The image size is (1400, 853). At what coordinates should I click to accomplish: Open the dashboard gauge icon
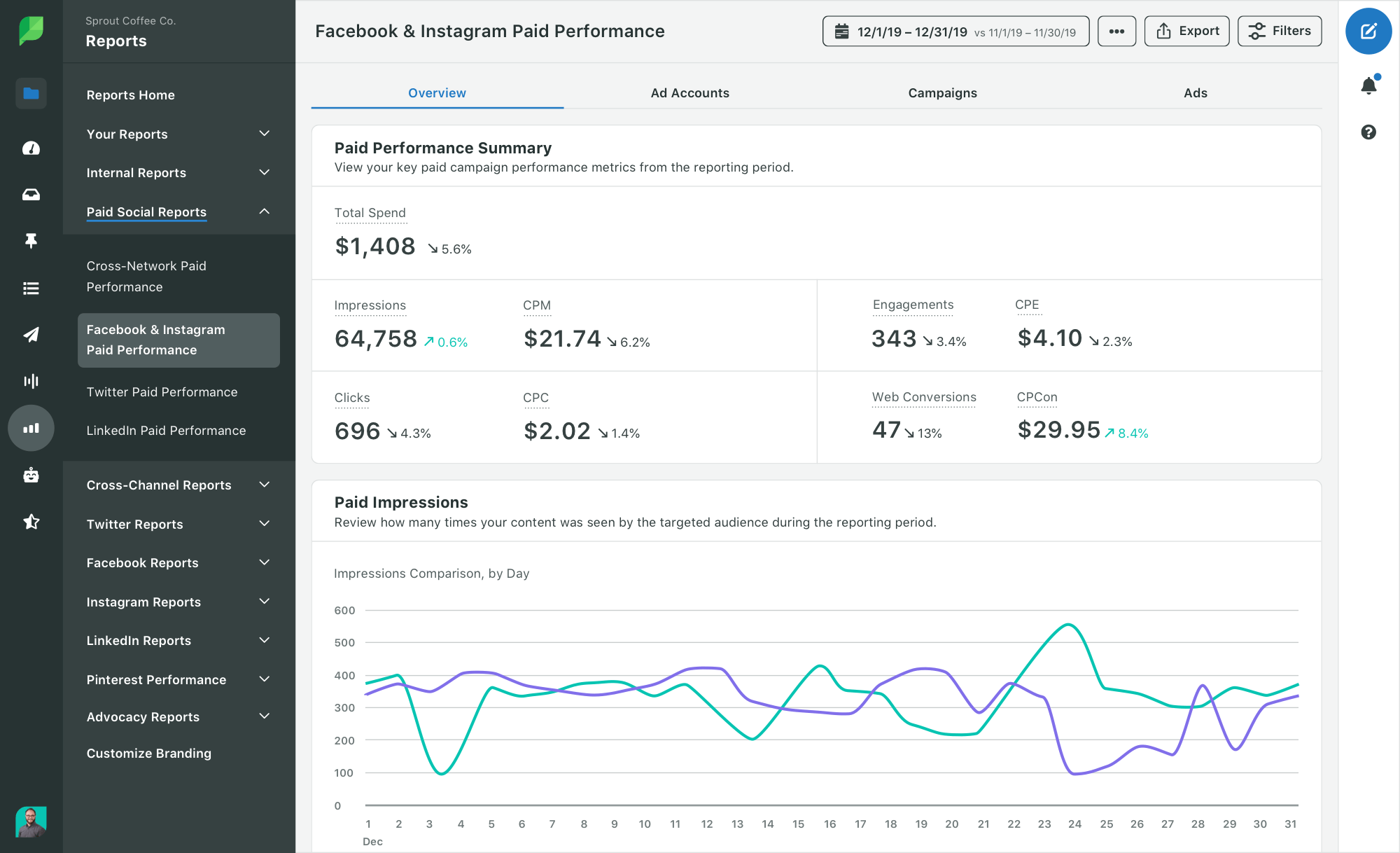[x=31, y=148]
